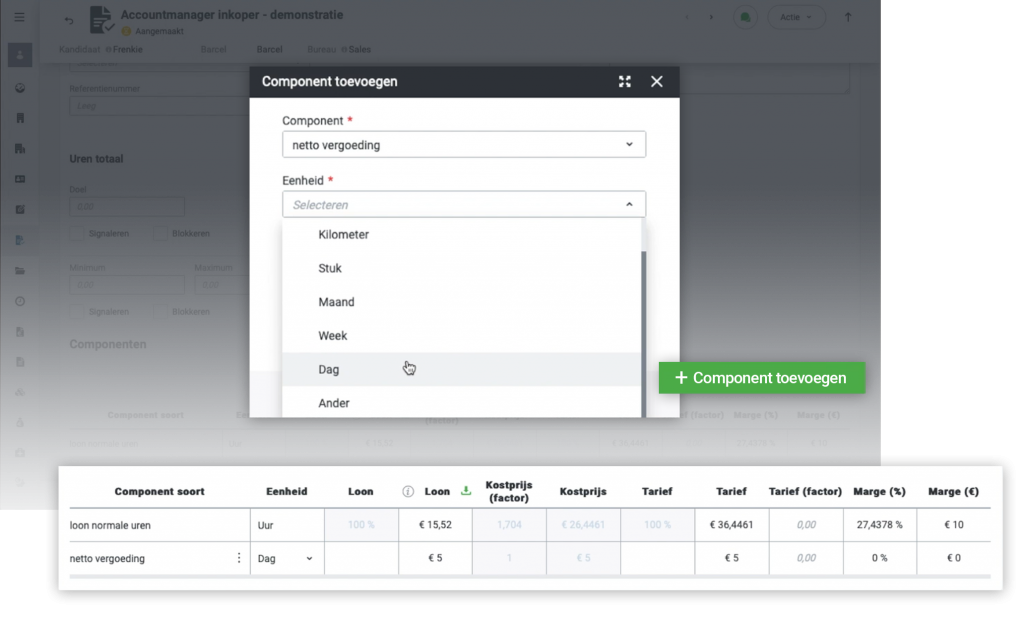Viewport: 1024px width, 623px height.
Task: Select Dag from the unit list
Action: [x=461, y=370]
